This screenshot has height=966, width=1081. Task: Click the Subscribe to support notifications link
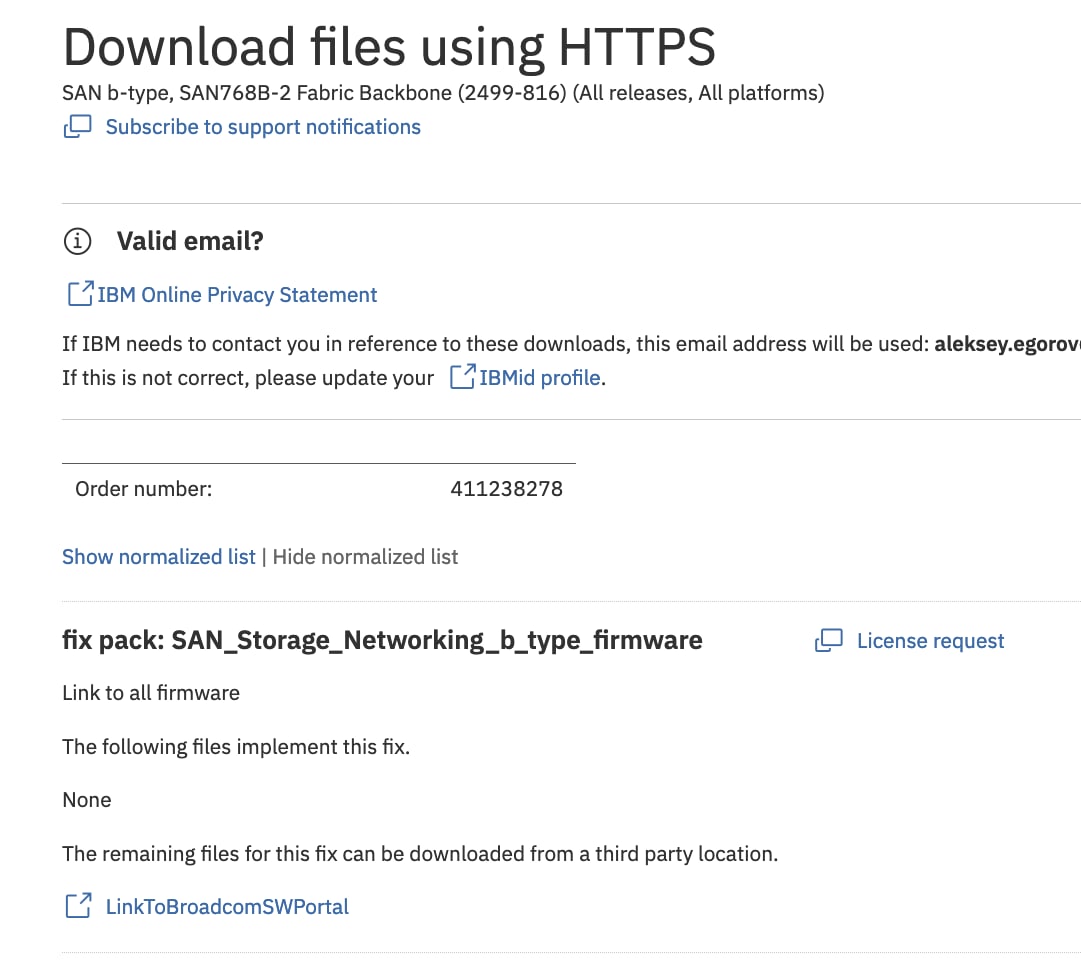coord(263,127)
